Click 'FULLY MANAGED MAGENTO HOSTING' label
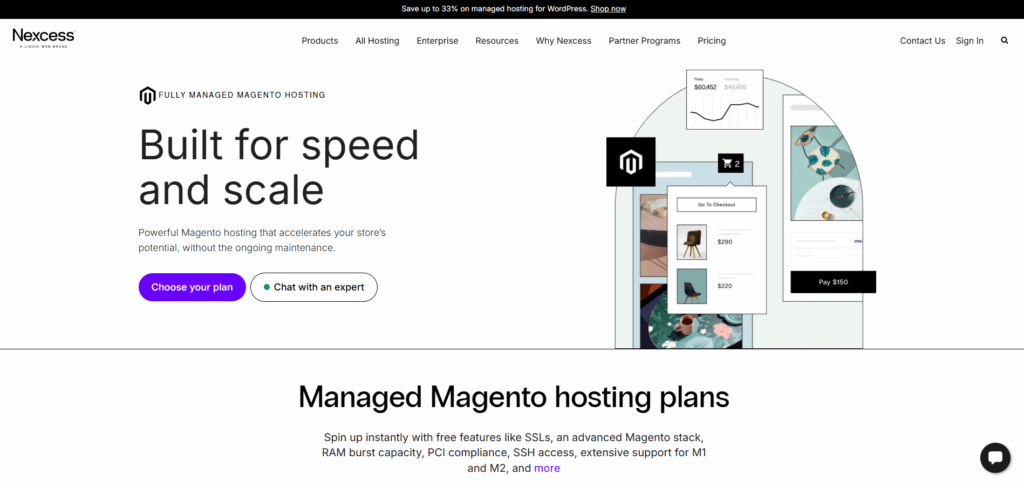This screenshot has width=1024, height=487. pyautogui.click(x=242, y=95)
